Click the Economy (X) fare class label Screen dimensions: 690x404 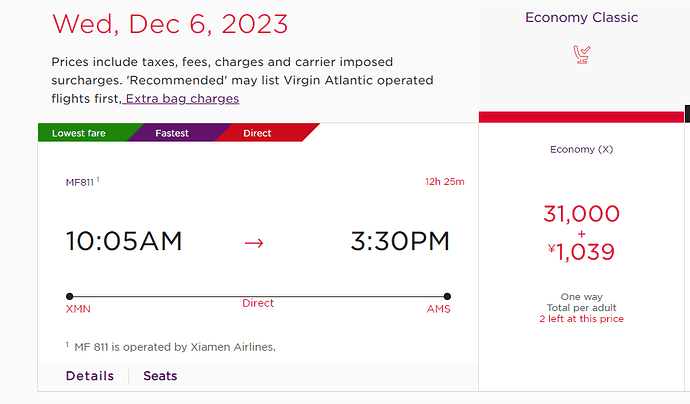click(x=581, y=150)
